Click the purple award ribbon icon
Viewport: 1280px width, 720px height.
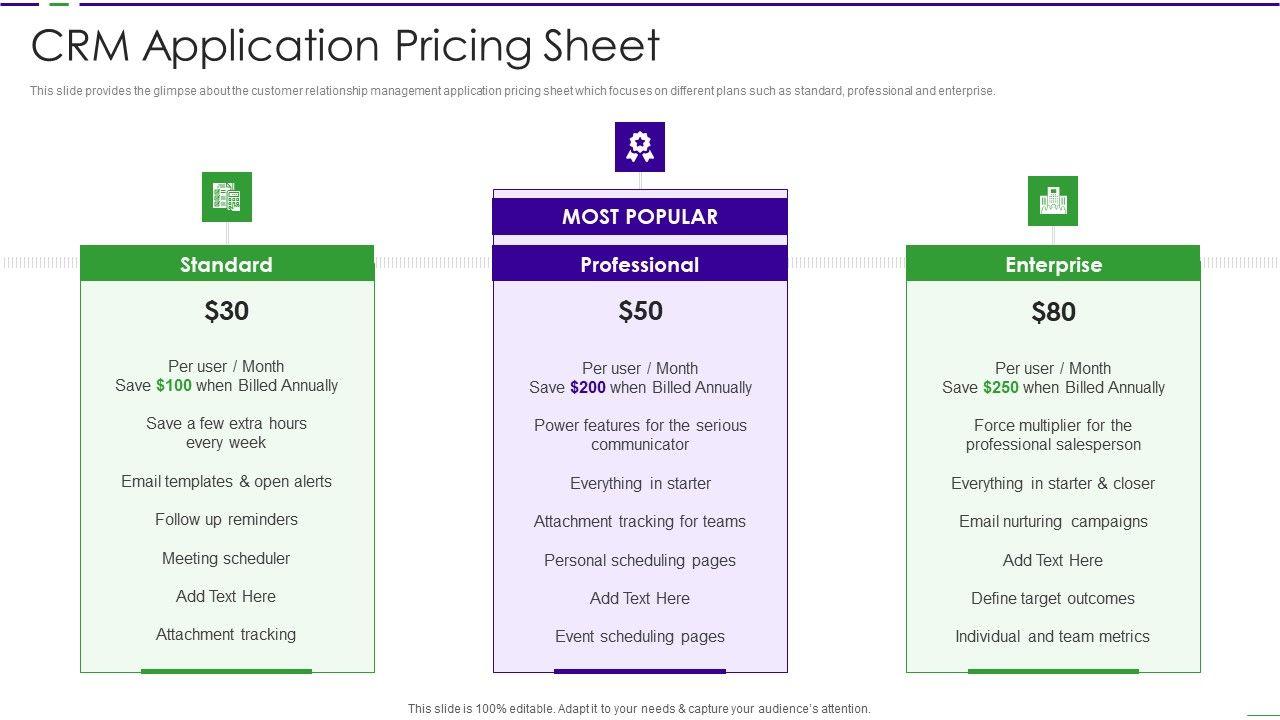click(640, 147)
